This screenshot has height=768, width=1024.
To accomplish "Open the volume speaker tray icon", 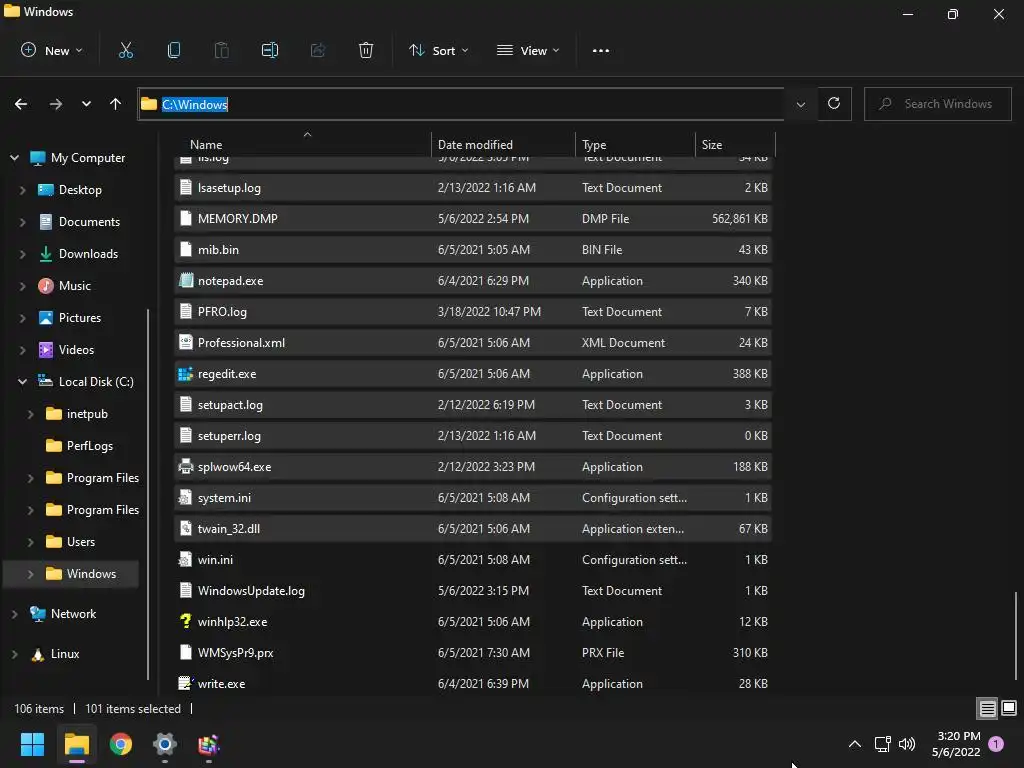I will point(907,744).
